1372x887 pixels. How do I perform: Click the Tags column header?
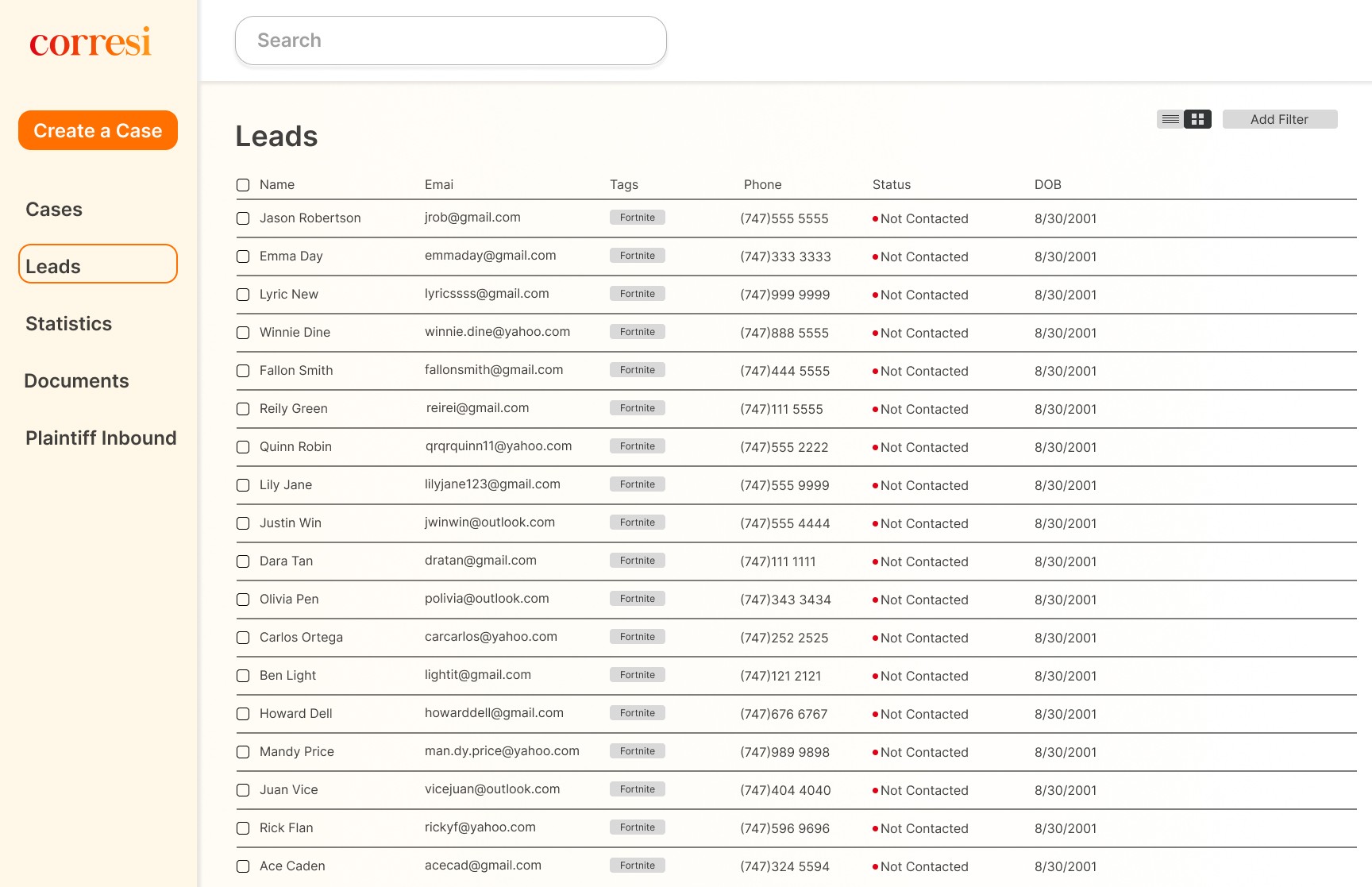(624, 185)
